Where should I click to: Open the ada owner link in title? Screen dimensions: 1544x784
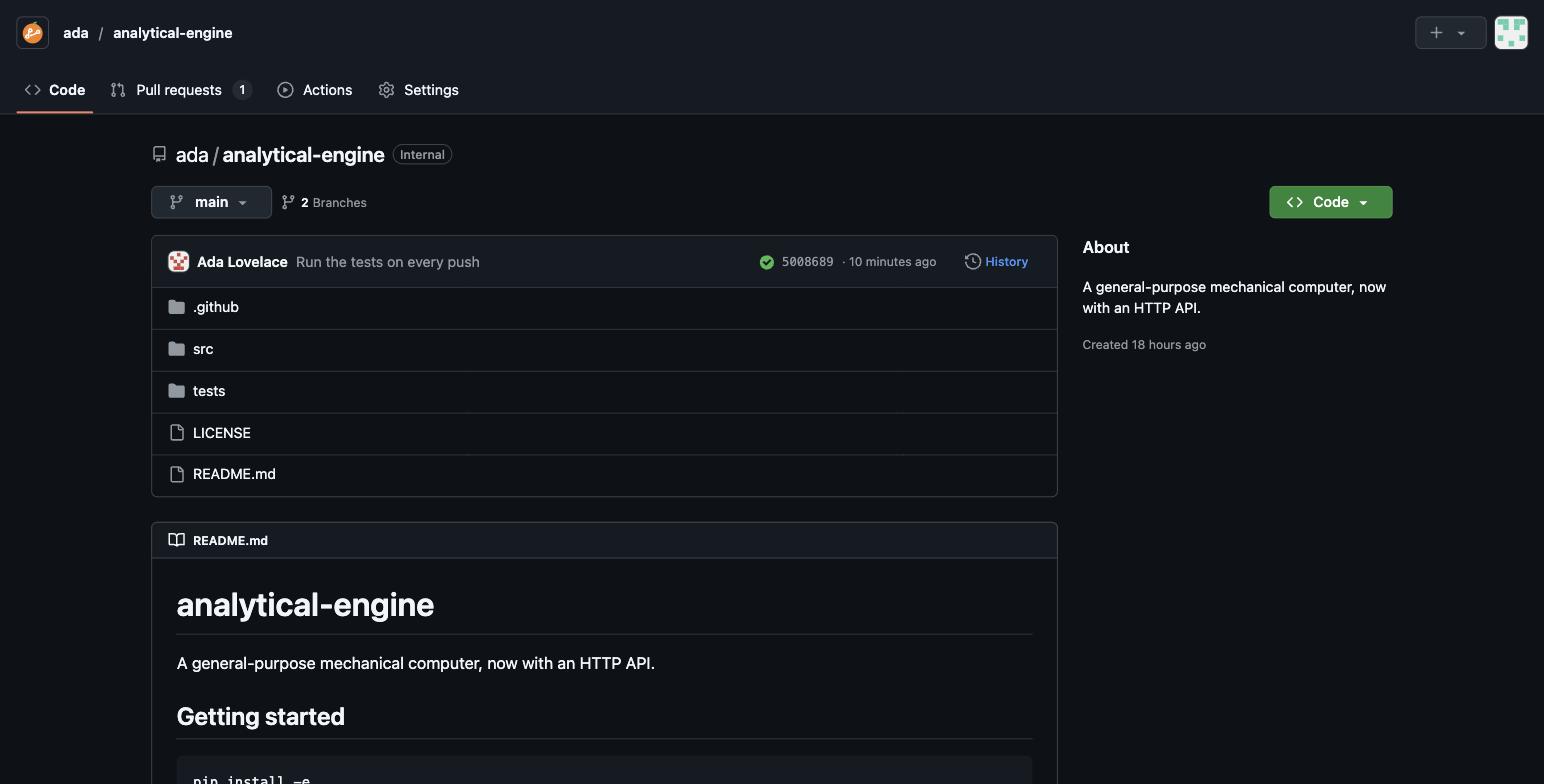192,155
